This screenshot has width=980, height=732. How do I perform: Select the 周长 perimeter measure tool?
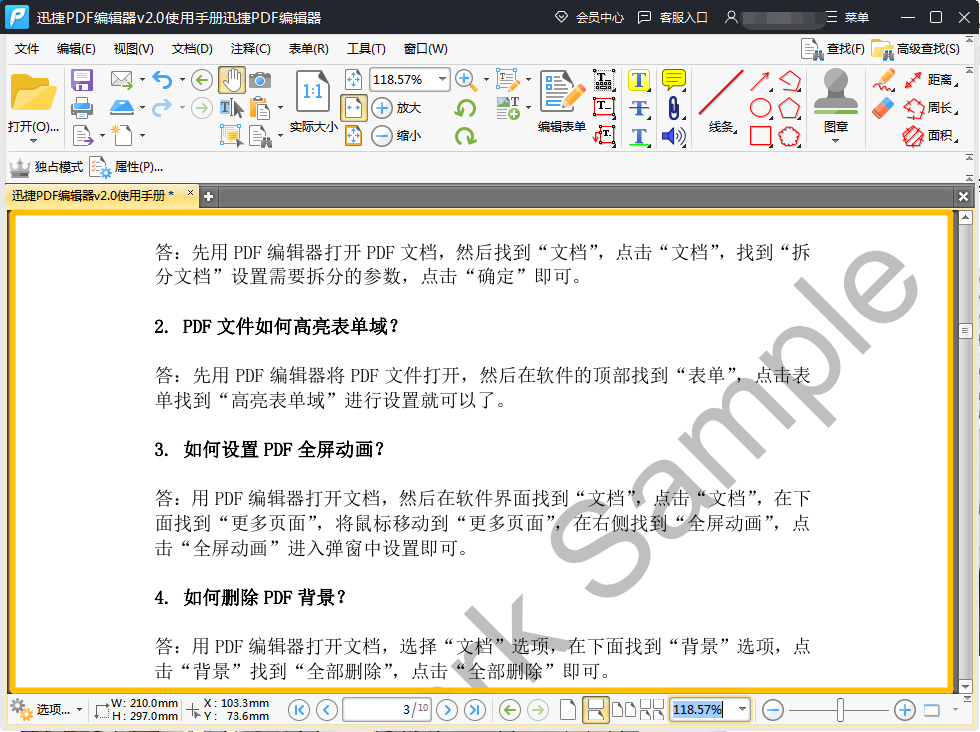pos(930,108)
